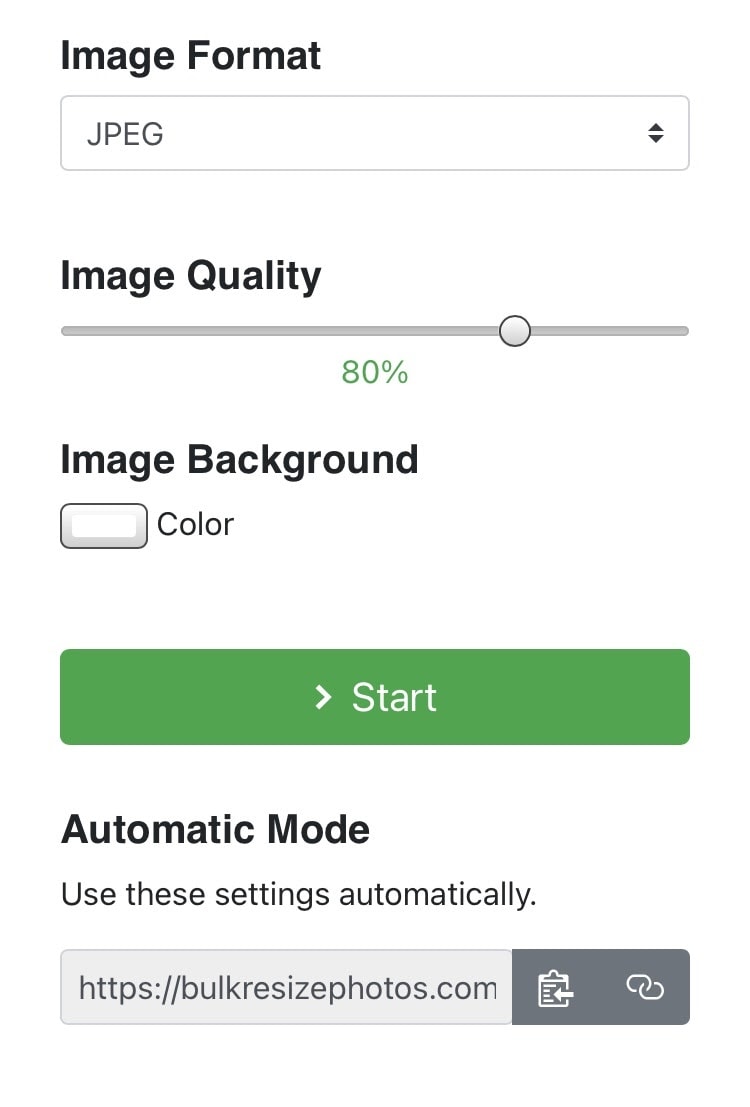Click the Image Format heading
750x1107 pixels.
[x=191, y=56]
